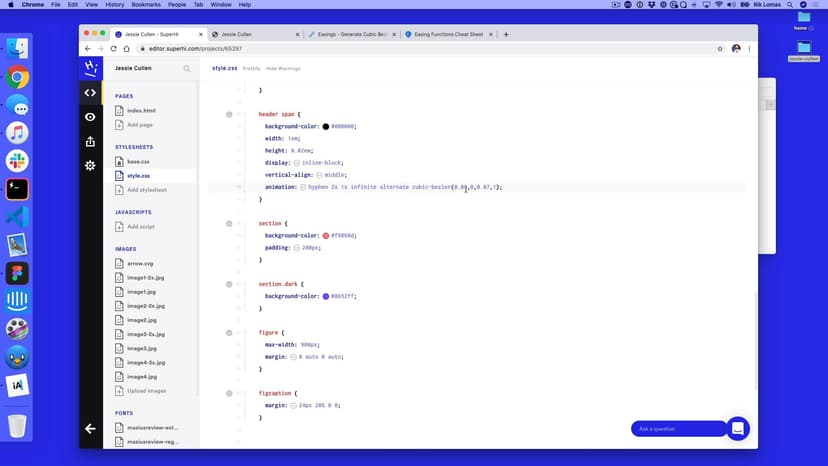Click the share/export icon in sidebar
This screenshot has height=466, width=828.
90,141
